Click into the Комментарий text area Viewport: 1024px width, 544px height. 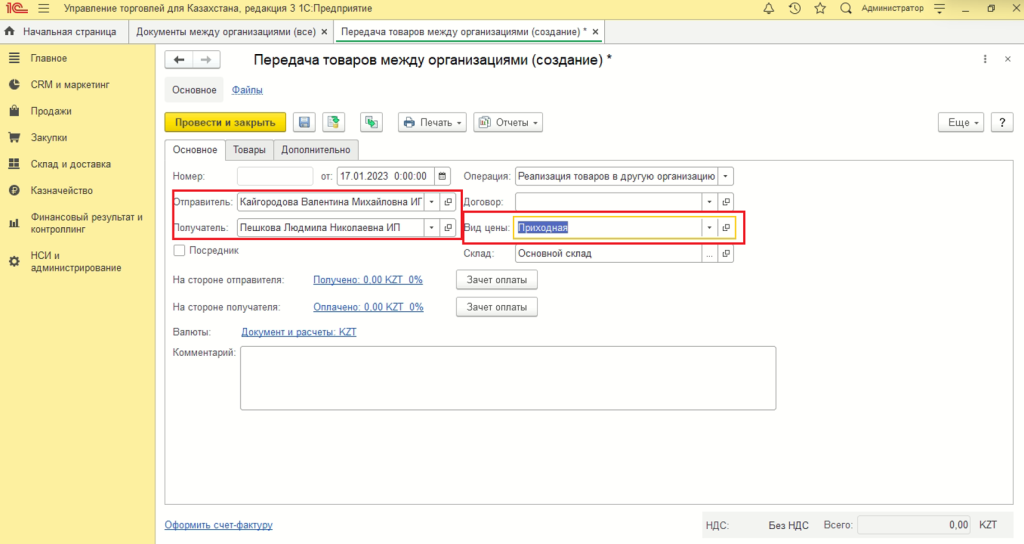coord(508,378)
